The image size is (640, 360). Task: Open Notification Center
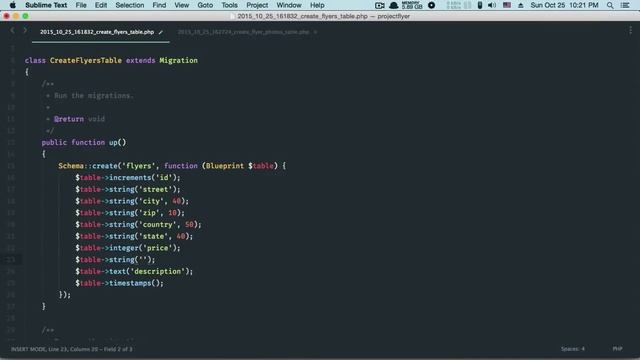[x=625, y=5]
